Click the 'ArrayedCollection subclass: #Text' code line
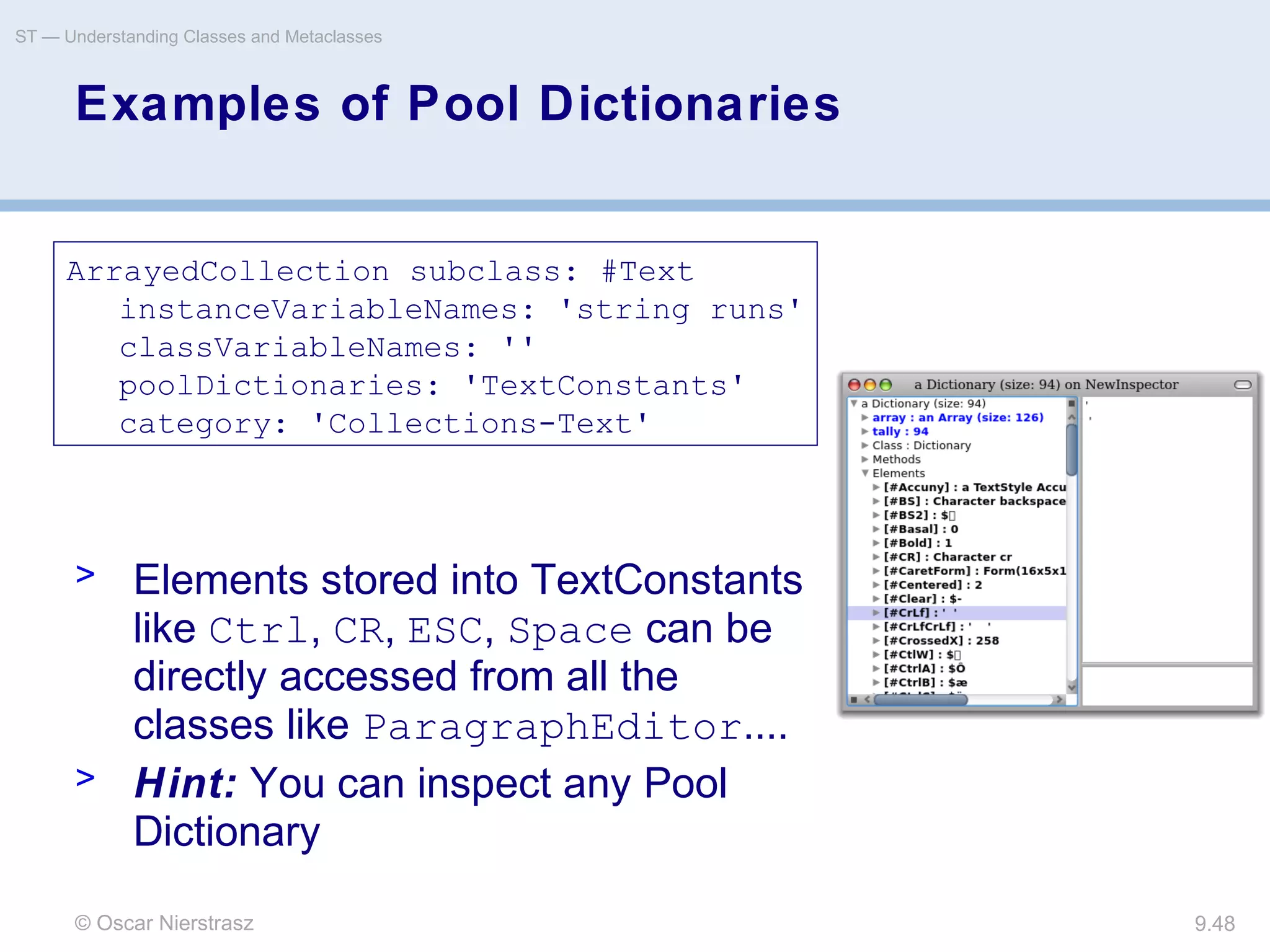Image resolution: width=1270 pixels, height=952 pixels. (x=380, y=271)
